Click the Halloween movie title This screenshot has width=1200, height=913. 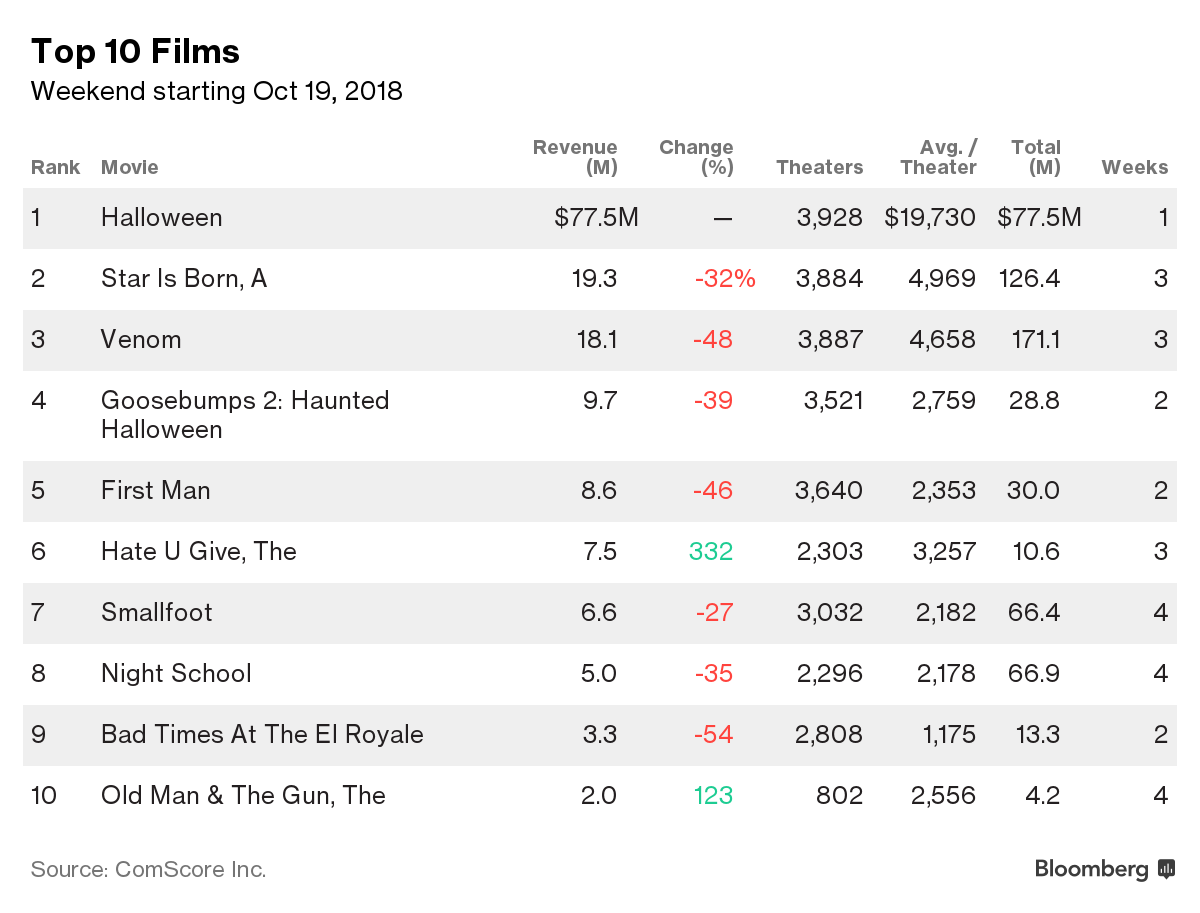coord(162,217)
